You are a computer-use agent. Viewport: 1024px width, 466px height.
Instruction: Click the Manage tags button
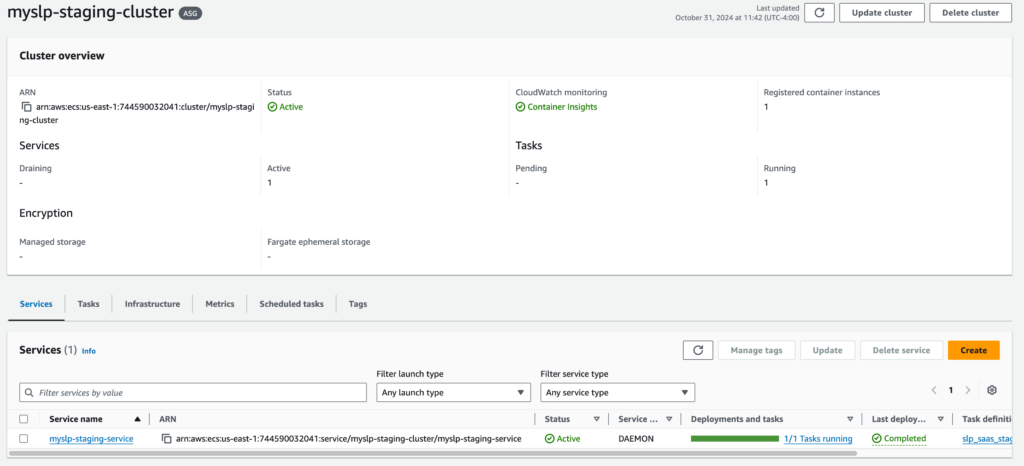pos(756,350)
